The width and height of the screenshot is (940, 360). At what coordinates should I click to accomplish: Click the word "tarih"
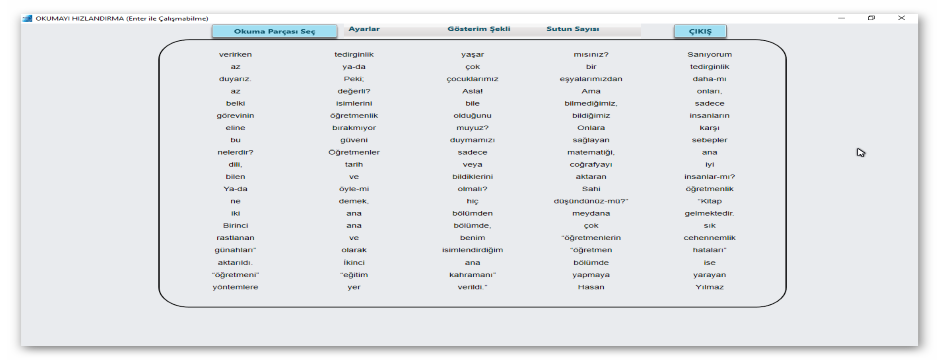[x=354, y=165]
